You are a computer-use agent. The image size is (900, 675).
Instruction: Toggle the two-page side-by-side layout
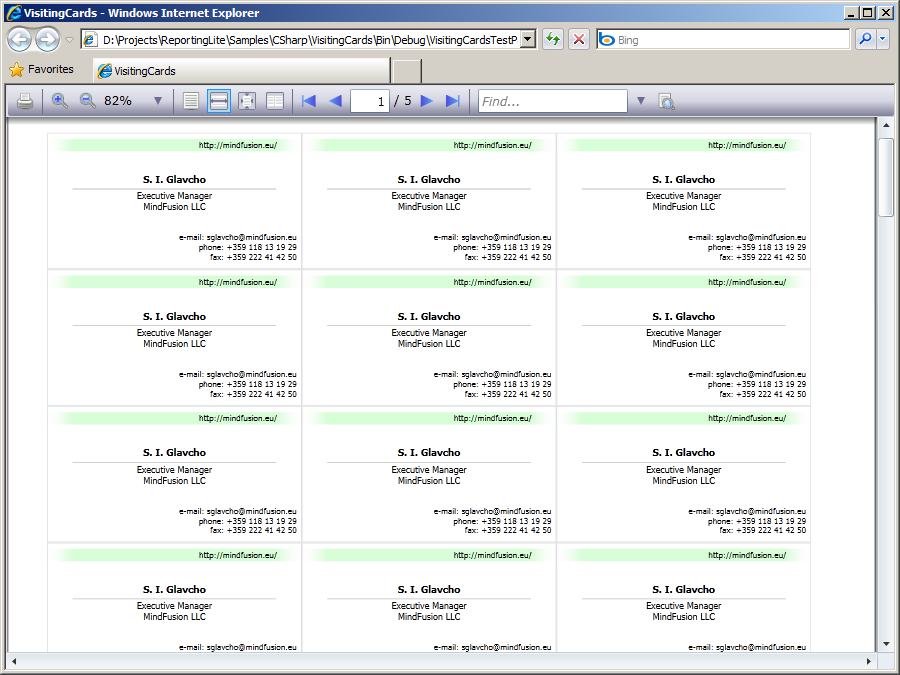click(274, 101)
